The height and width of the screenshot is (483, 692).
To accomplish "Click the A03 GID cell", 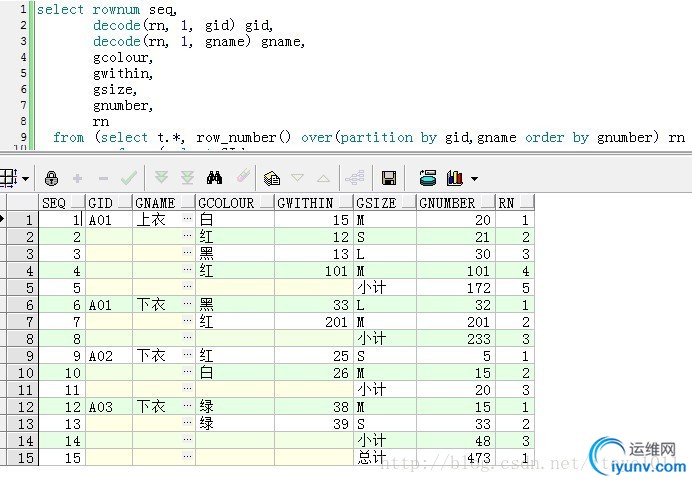I will pyautogui.click(x=109, y=407).
